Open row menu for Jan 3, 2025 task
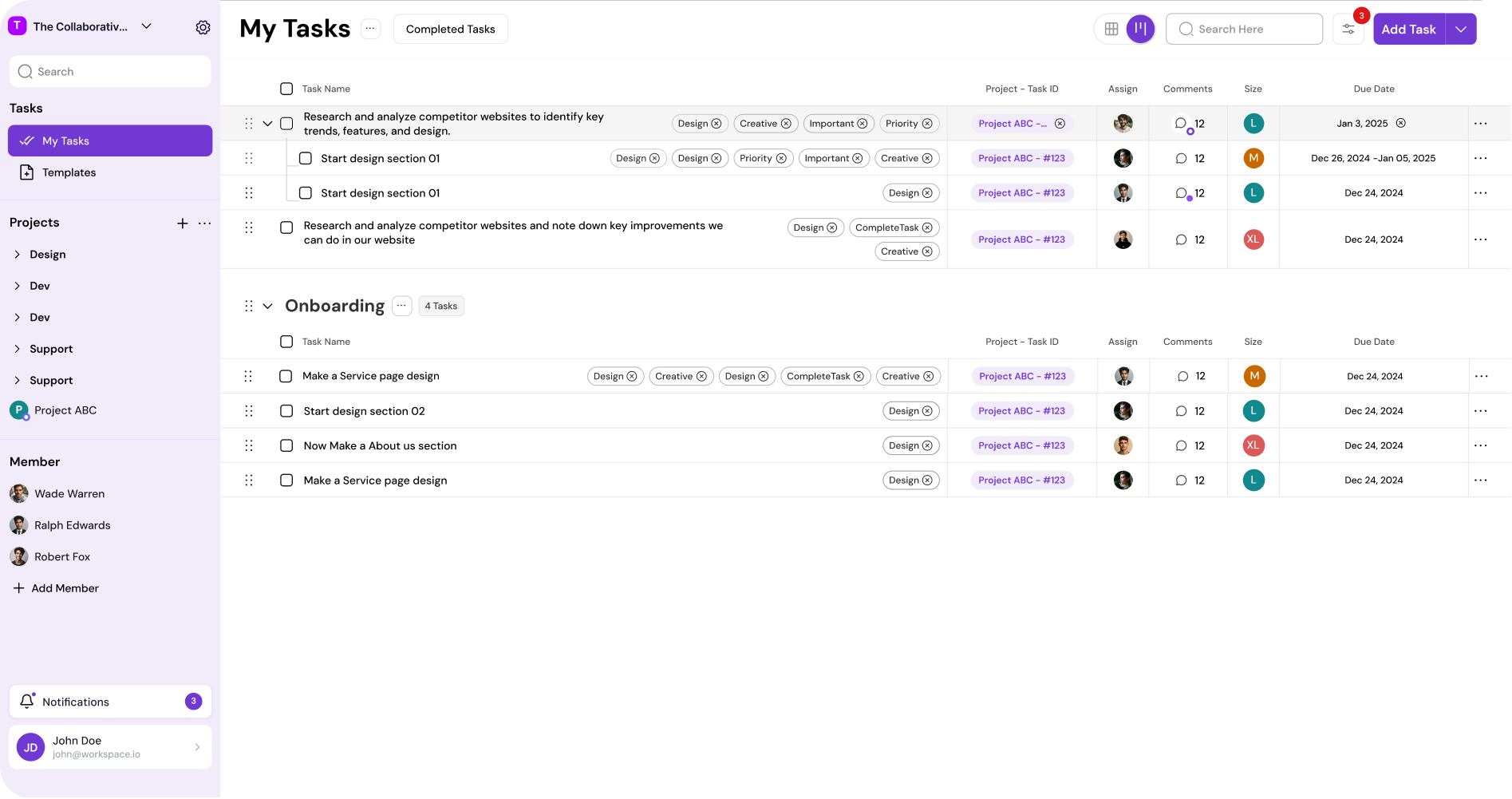 (1481, 124)
